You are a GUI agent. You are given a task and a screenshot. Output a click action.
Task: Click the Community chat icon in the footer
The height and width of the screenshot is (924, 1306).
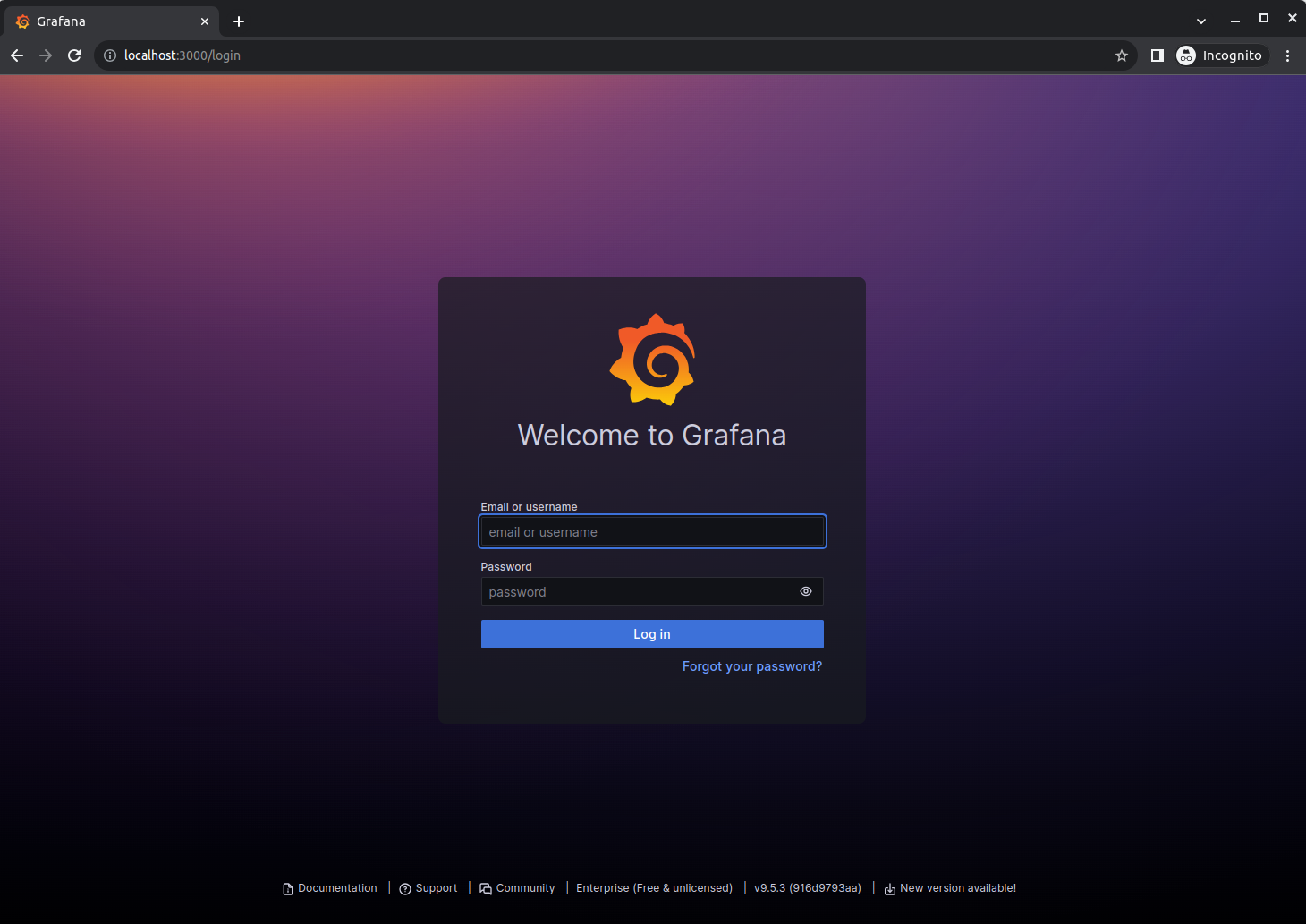click(485, 887)
